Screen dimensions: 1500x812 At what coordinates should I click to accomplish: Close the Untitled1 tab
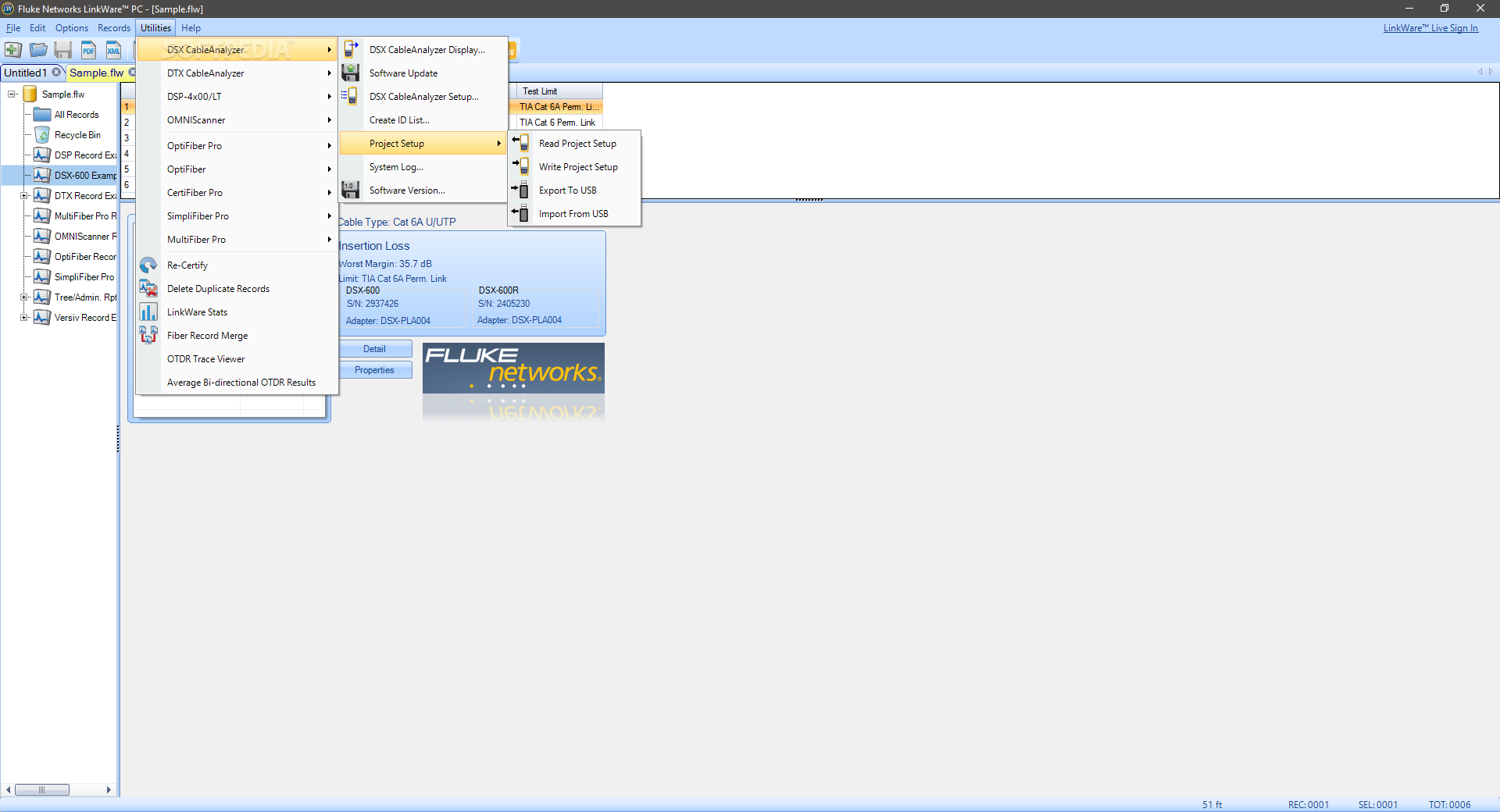coord(56,72)
